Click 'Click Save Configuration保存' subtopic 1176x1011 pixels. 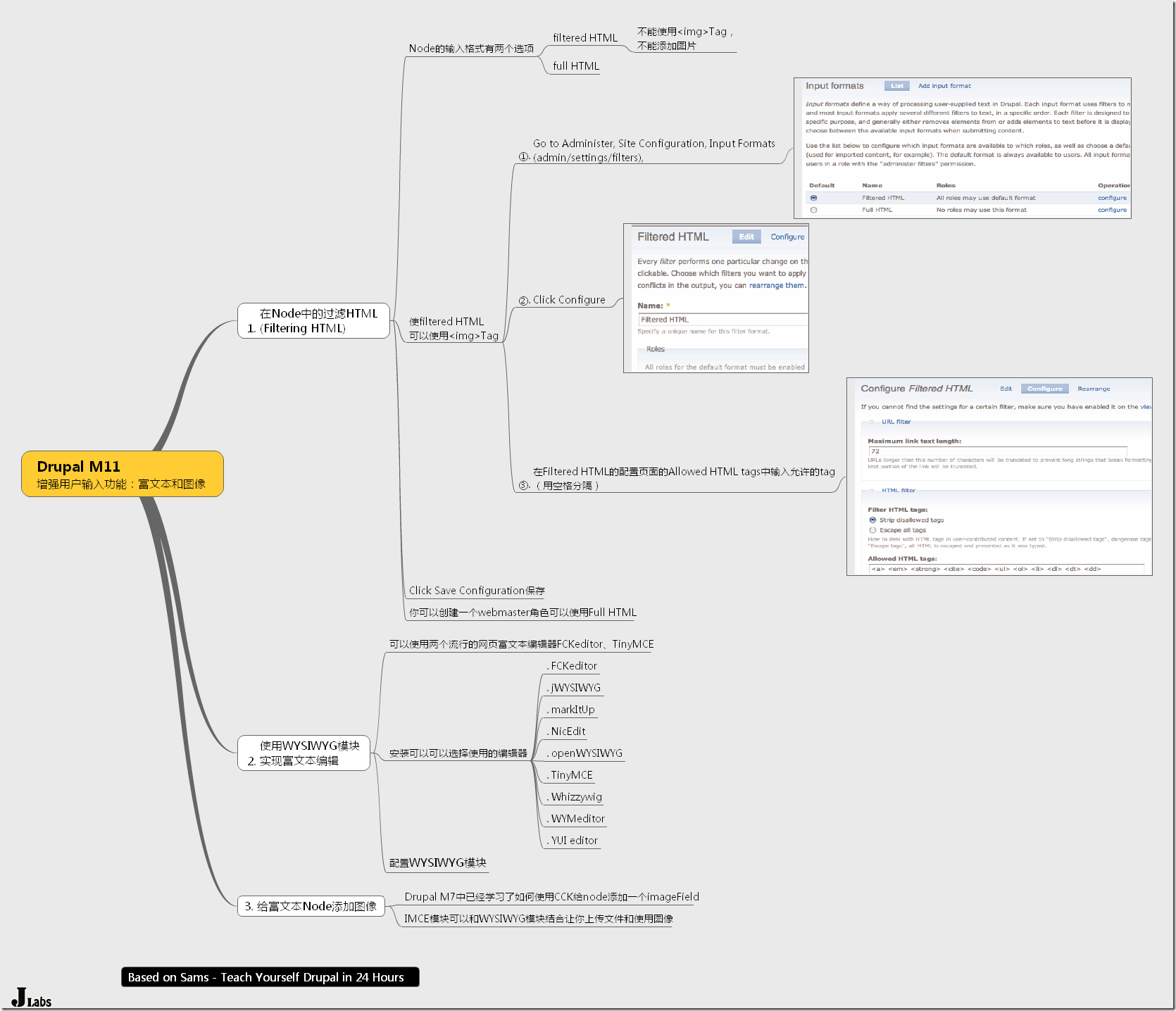(477, 591)
